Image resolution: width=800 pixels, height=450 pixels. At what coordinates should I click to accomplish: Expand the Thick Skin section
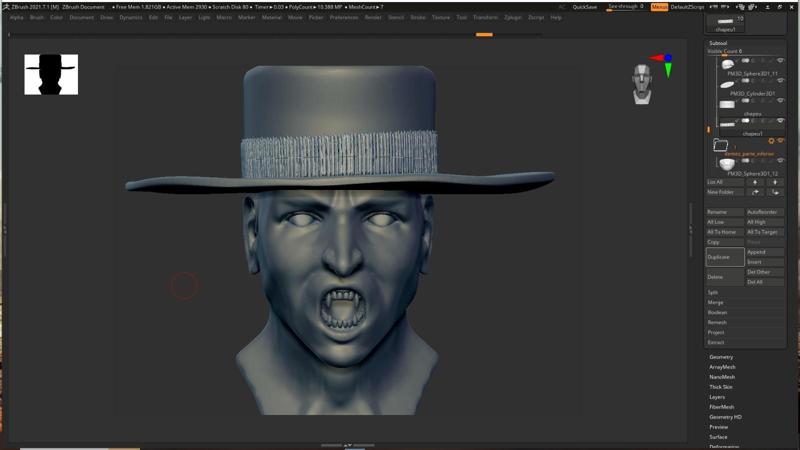720,387
